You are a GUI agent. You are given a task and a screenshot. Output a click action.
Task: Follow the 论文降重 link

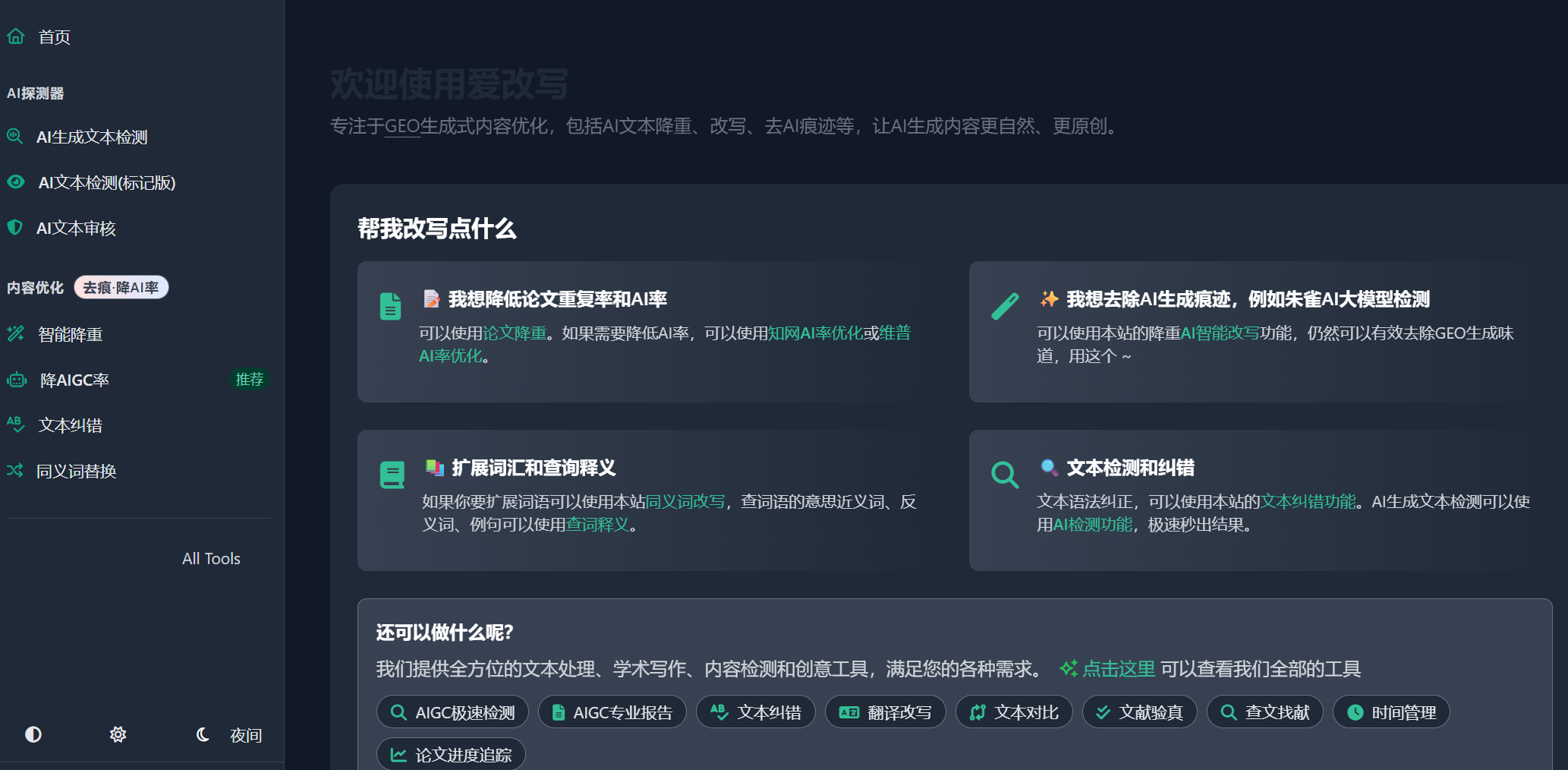coord(515,333)
